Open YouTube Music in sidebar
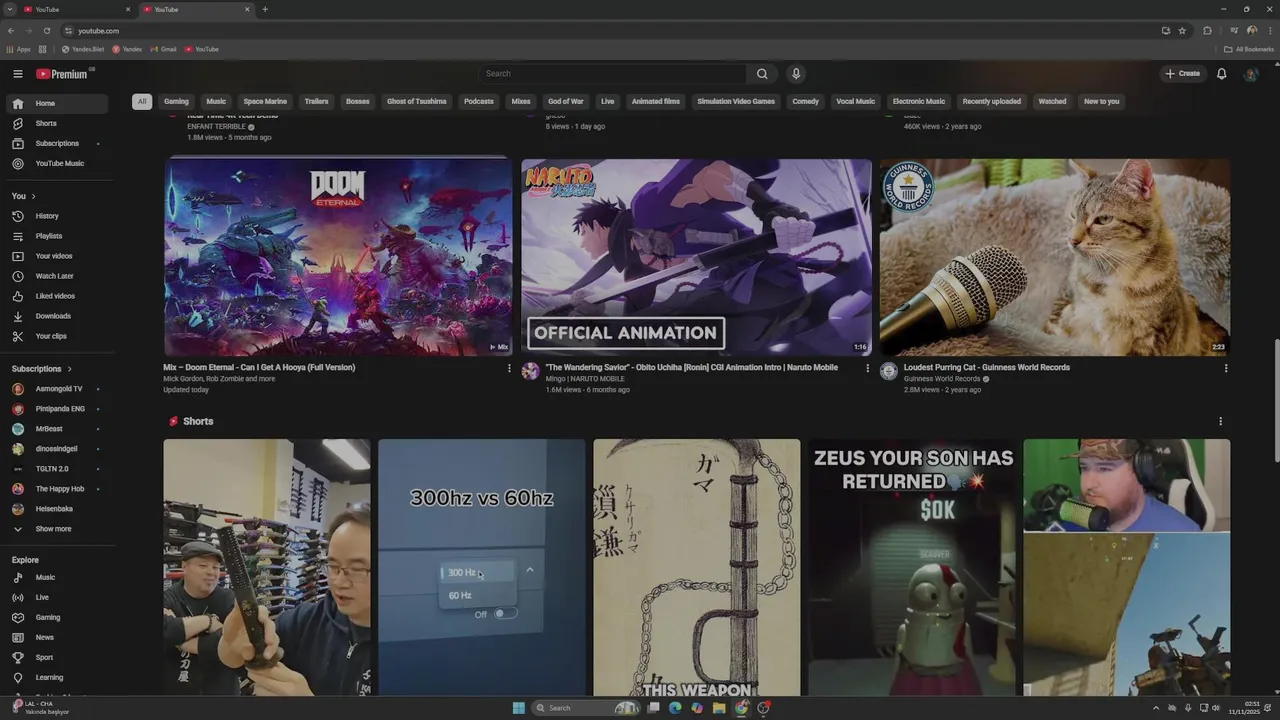This screenshot has height=720, width=1280. click(57, 163)
